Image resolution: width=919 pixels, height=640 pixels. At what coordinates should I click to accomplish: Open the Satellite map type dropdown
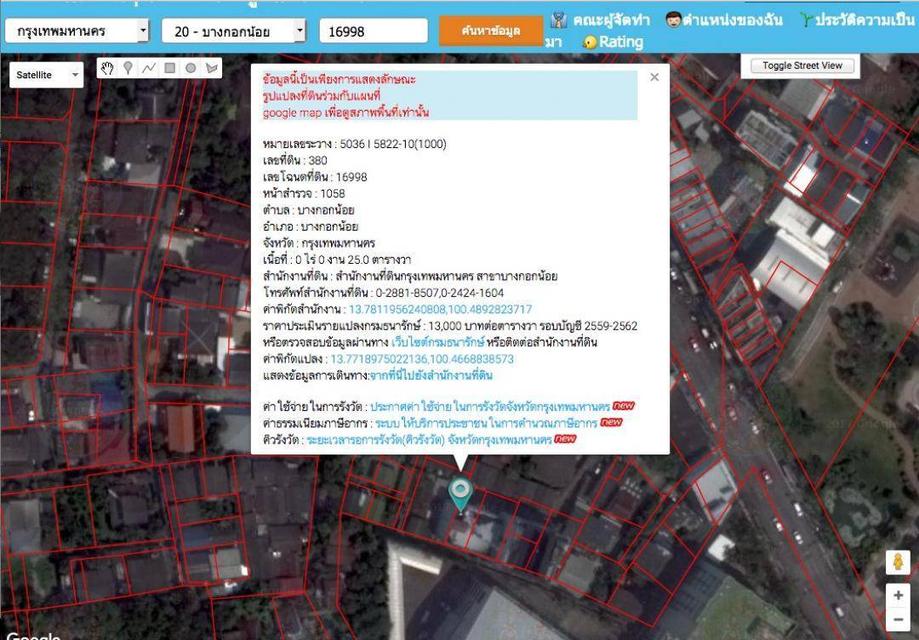[46, 75]
